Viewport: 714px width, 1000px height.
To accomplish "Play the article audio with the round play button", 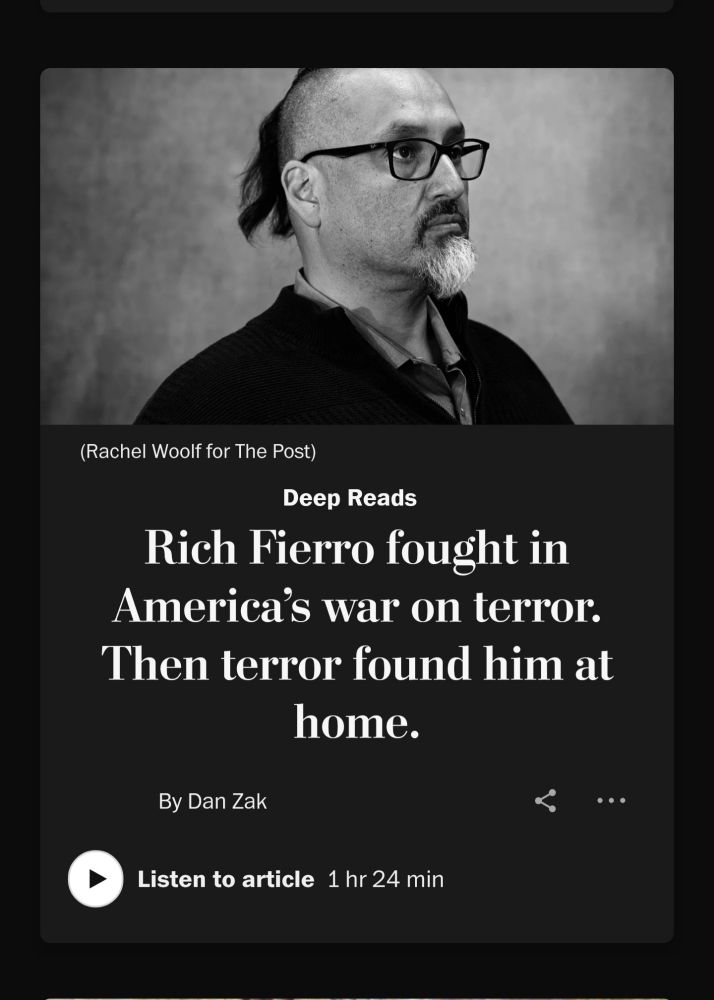I will pyautogui.click(x=96, y=879).
